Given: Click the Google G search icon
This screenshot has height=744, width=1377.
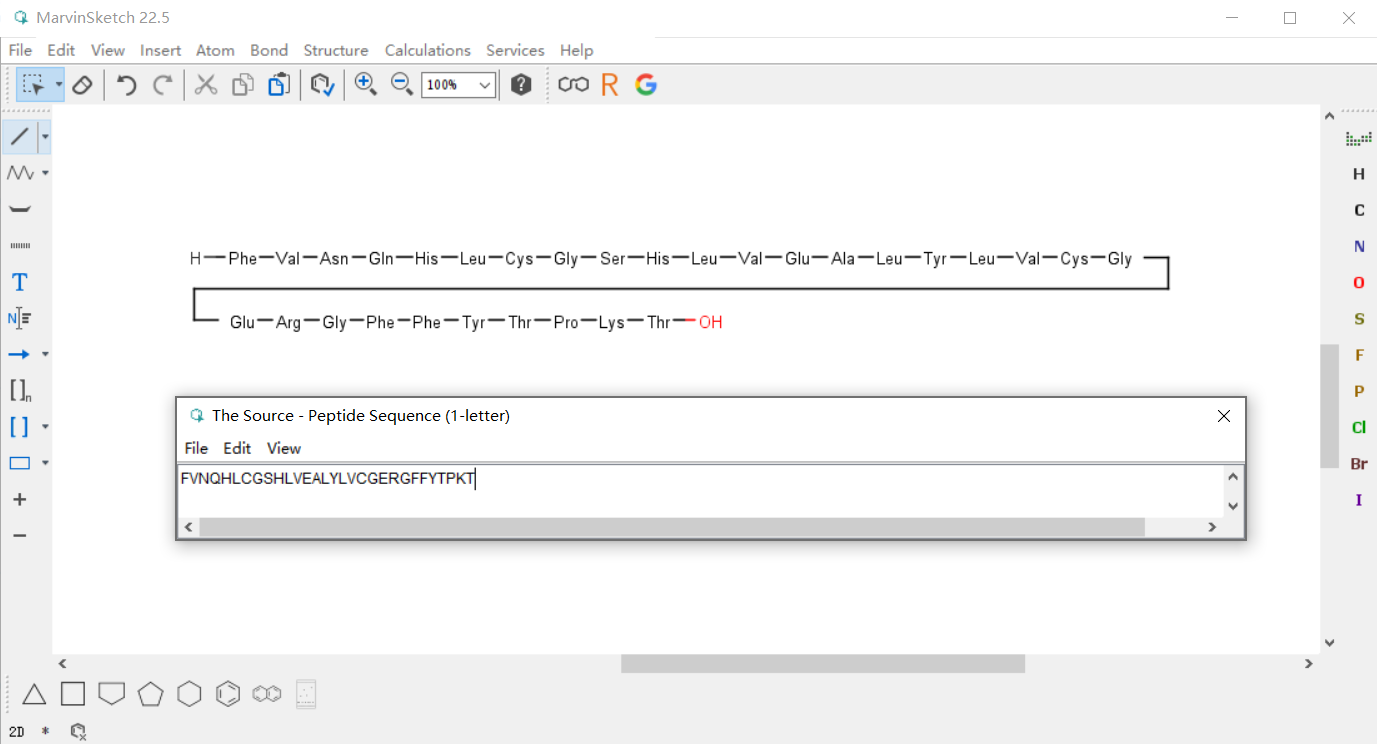Looking at the screenshot, I should (646, 85).
